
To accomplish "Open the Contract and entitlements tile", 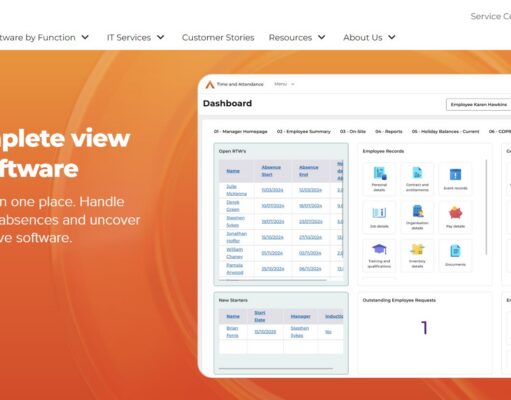I will [417, 179].
